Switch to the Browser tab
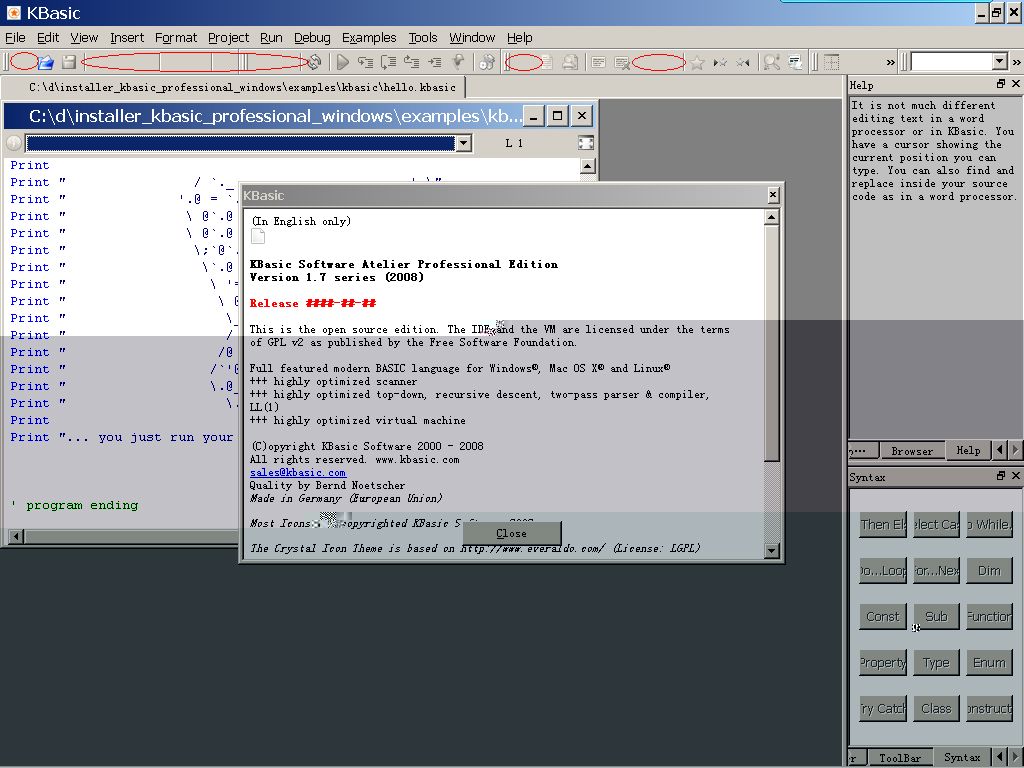This screenshot has width=1024, height=768. [x=912, y=451]
